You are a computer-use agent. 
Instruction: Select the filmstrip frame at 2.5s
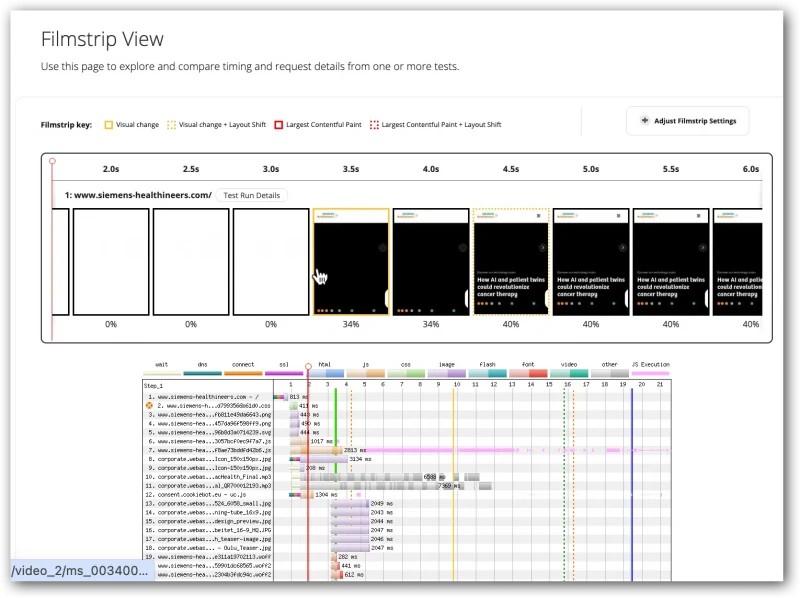pyautogui.click(x=191, y=262)
